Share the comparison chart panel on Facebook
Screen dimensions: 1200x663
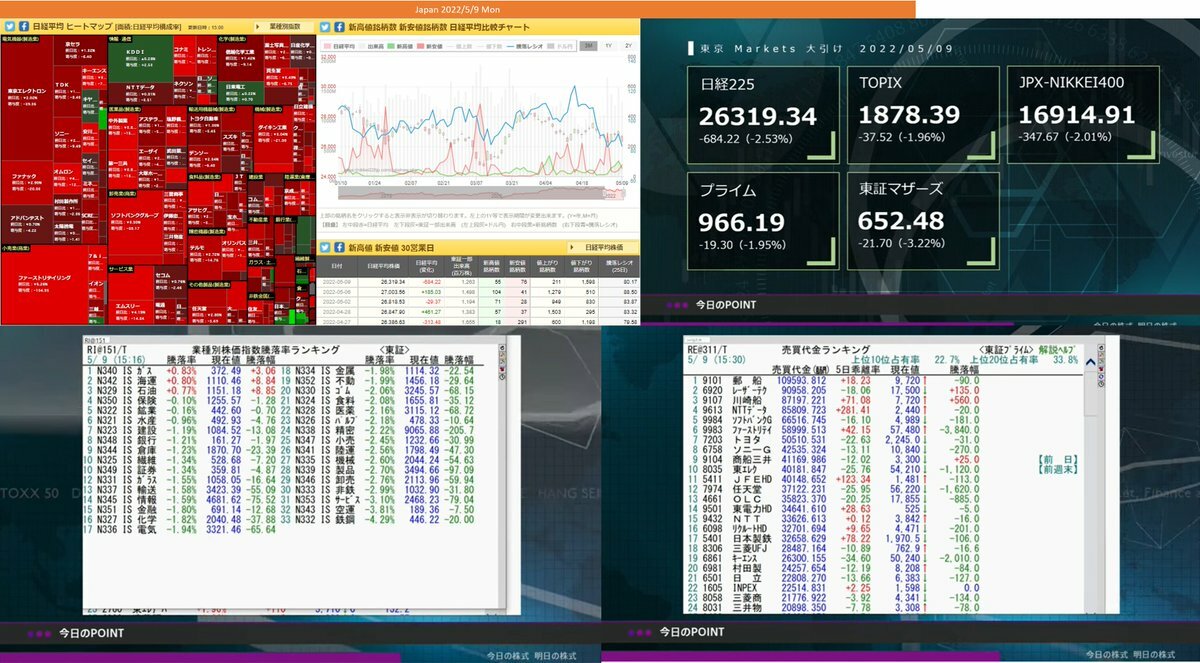point(341,25)
